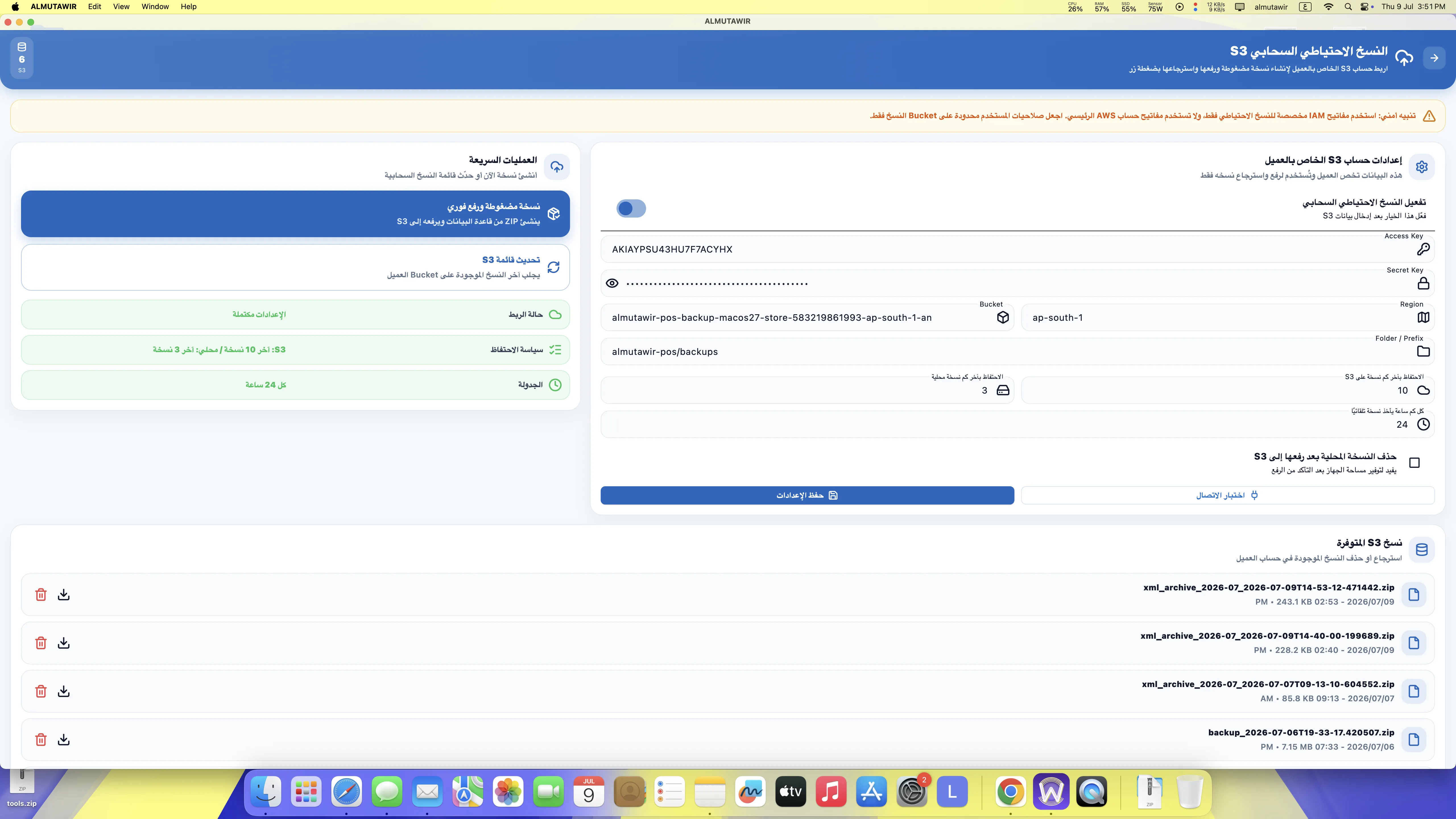Click the connection status row
Viewport: 1456px width, 819px height.
point(295,315)
